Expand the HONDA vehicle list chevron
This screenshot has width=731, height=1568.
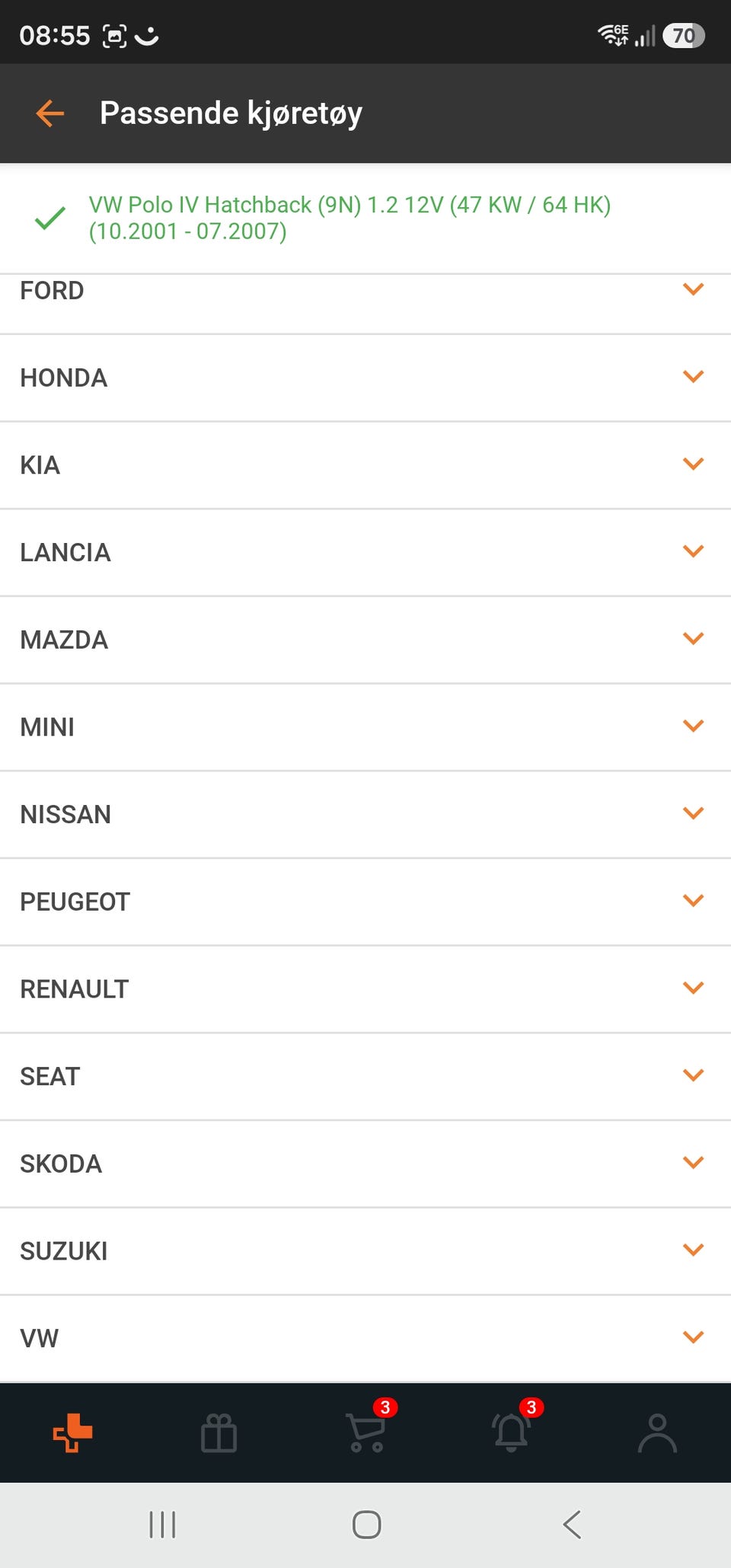coord(693,377)
